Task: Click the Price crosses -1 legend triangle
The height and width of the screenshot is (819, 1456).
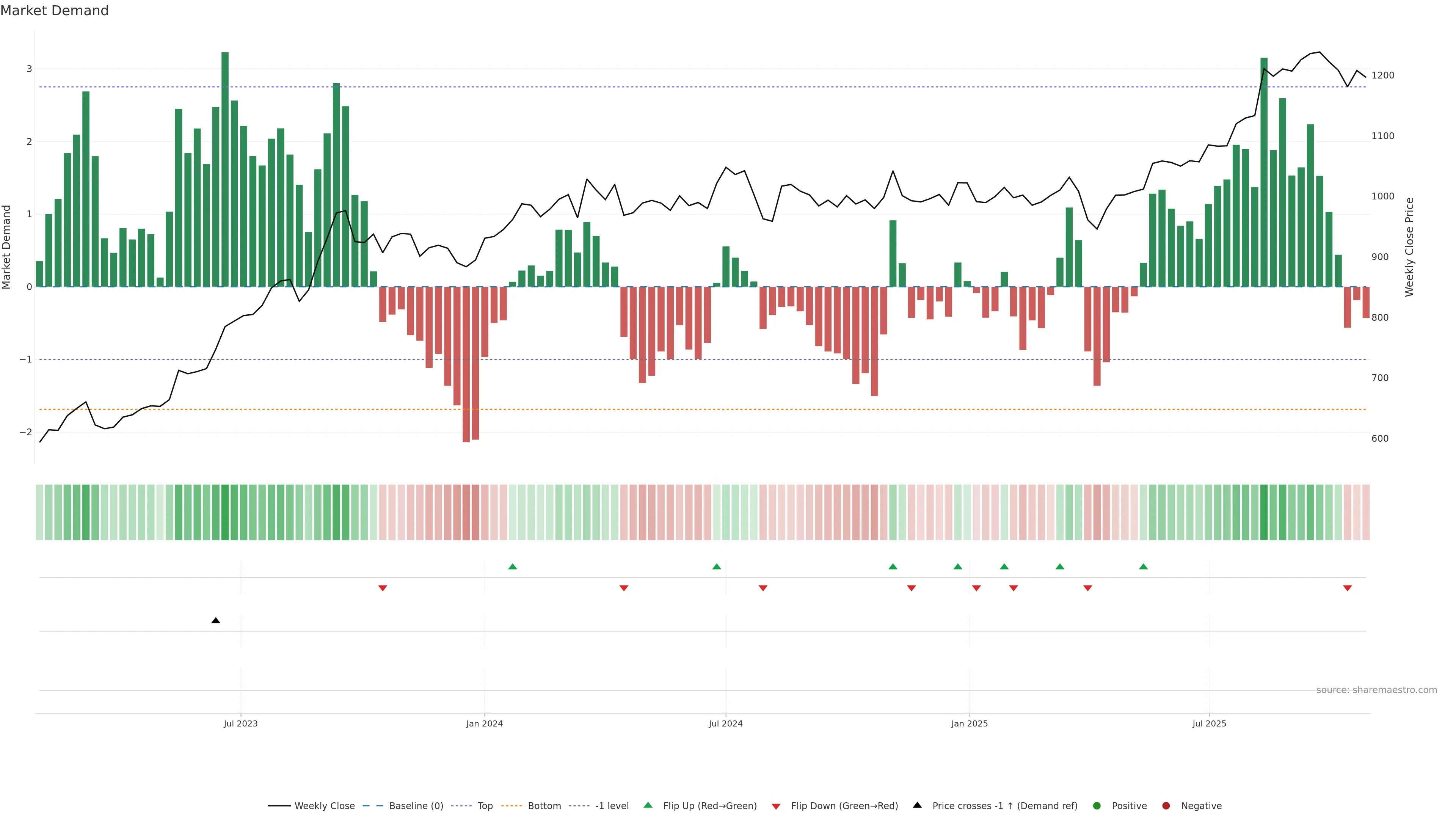Action: (x=917, y=805)
